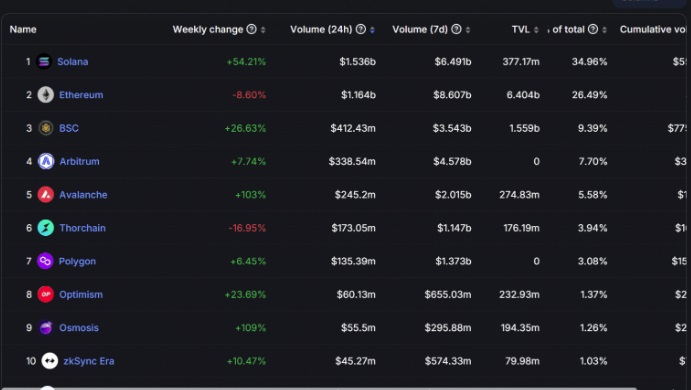Click the Arbitrum chain logo icon
The height and width of the screenshot is (390, 691).
pos(45,161)
